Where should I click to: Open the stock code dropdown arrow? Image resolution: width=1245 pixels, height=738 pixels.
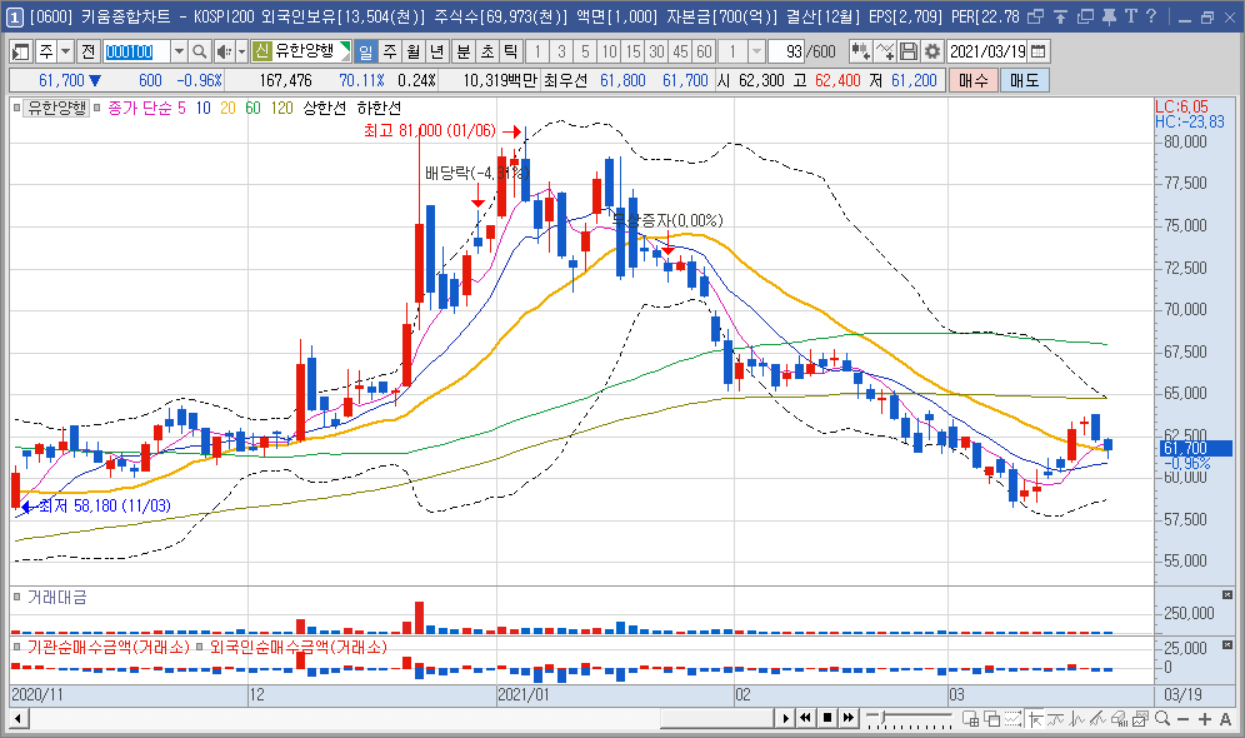tap(179, 51)
